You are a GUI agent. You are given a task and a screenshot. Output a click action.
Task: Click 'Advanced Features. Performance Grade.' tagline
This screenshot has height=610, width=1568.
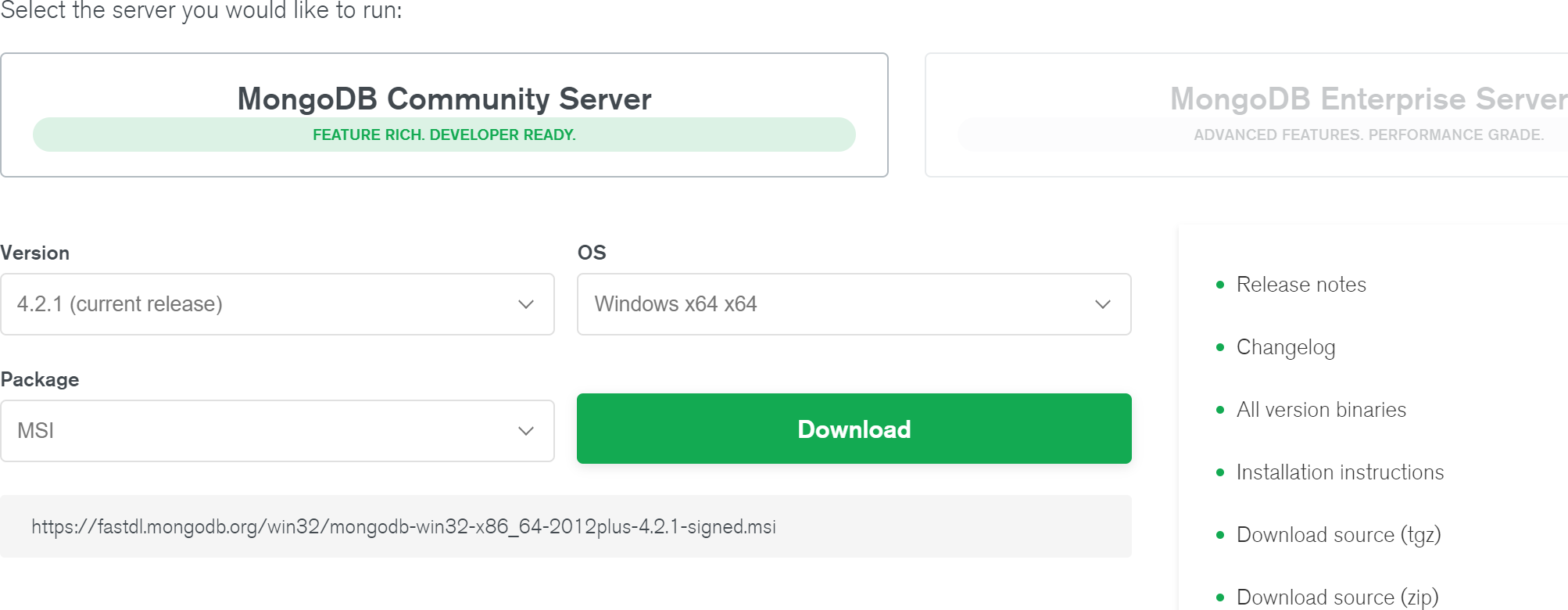pos(1368,135)
